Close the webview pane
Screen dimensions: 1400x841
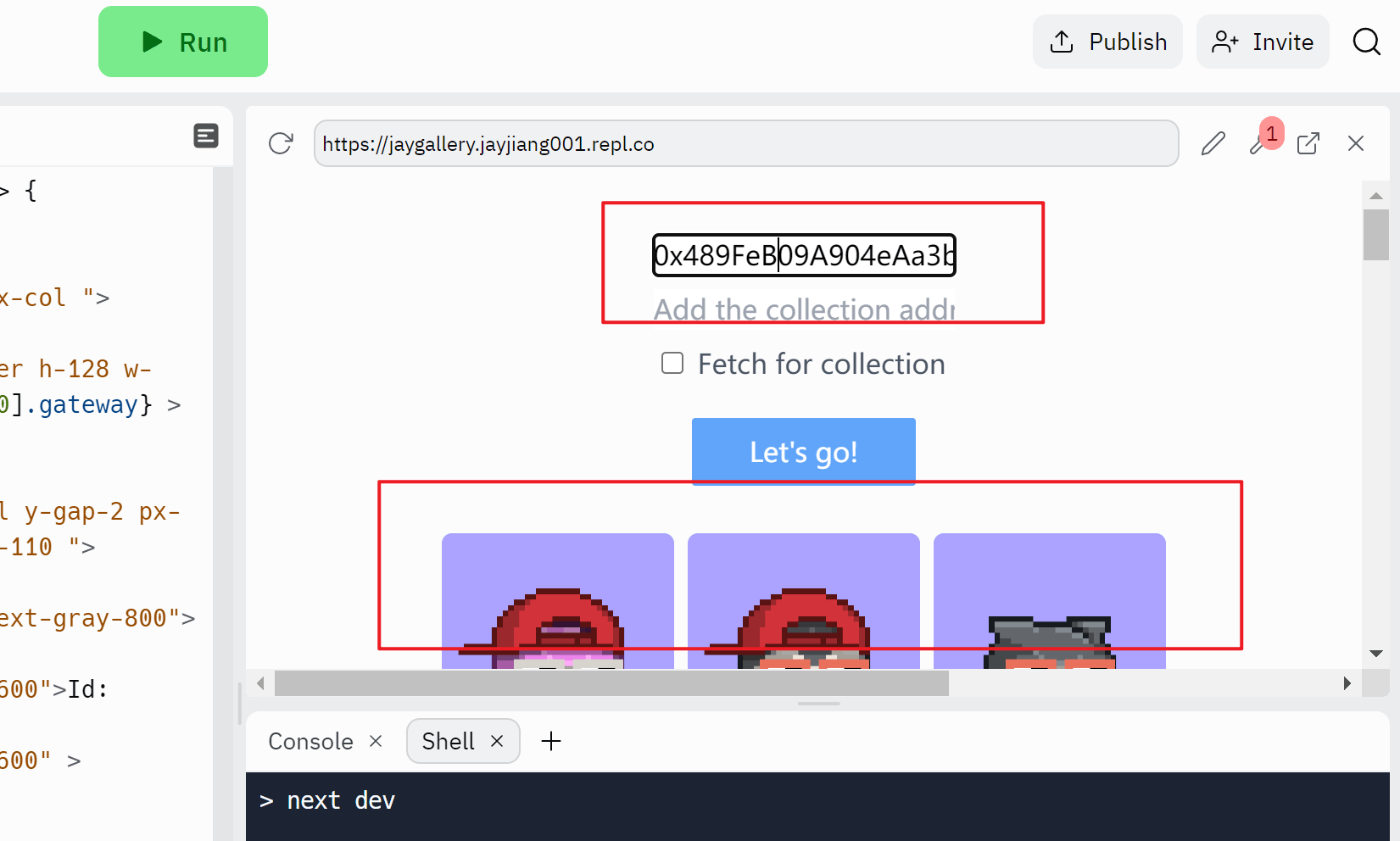click(x=1356, y=143)
